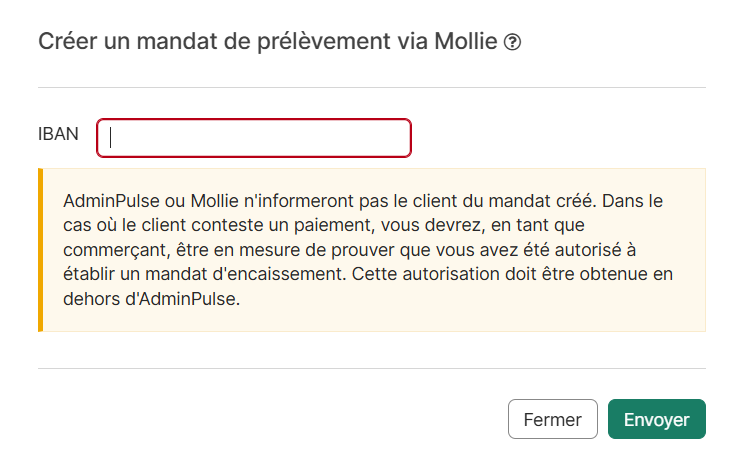Click the word "Mollie" in the dialog heading
This screenshot has width=738, height=465.
tap(465, 41)
